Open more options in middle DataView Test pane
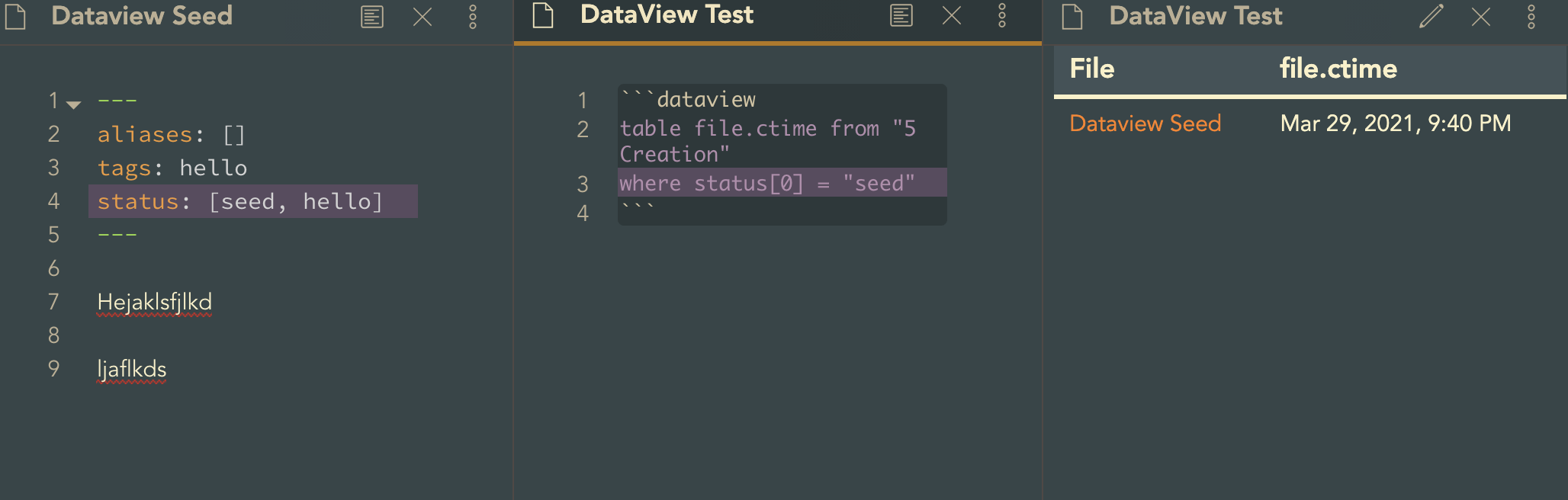Image resolution: width=1568 pixels, height=500 pixels. point(1002,15)
